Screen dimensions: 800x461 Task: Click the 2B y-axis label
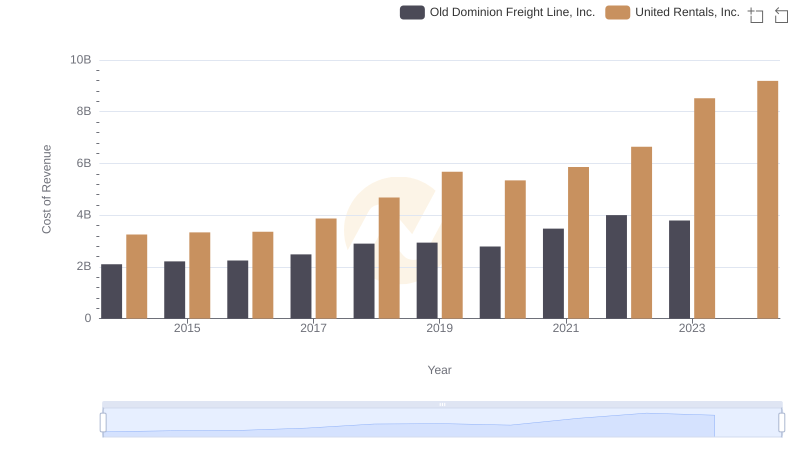point(84,266)
